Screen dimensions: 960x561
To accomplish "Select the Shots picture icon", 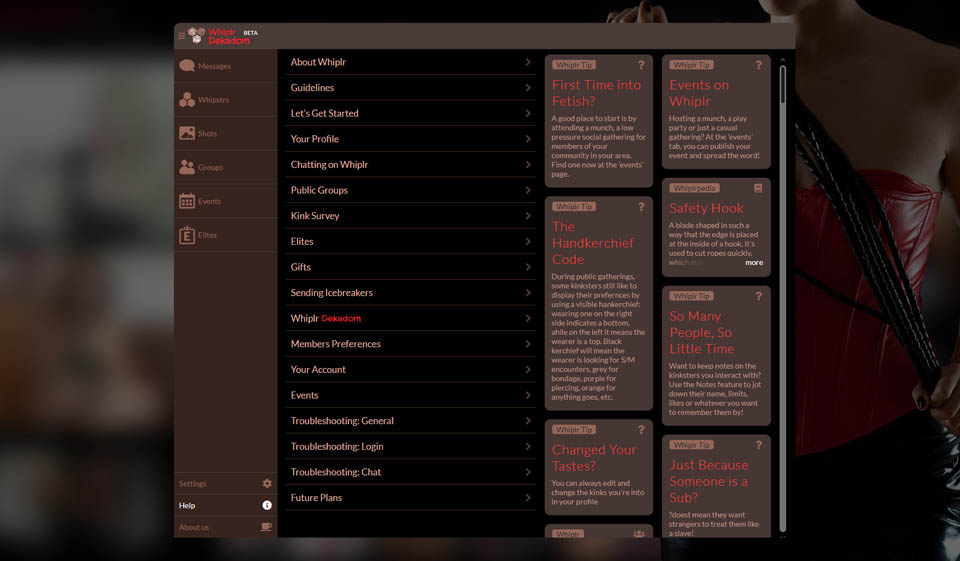I will (x=187, y=133).
